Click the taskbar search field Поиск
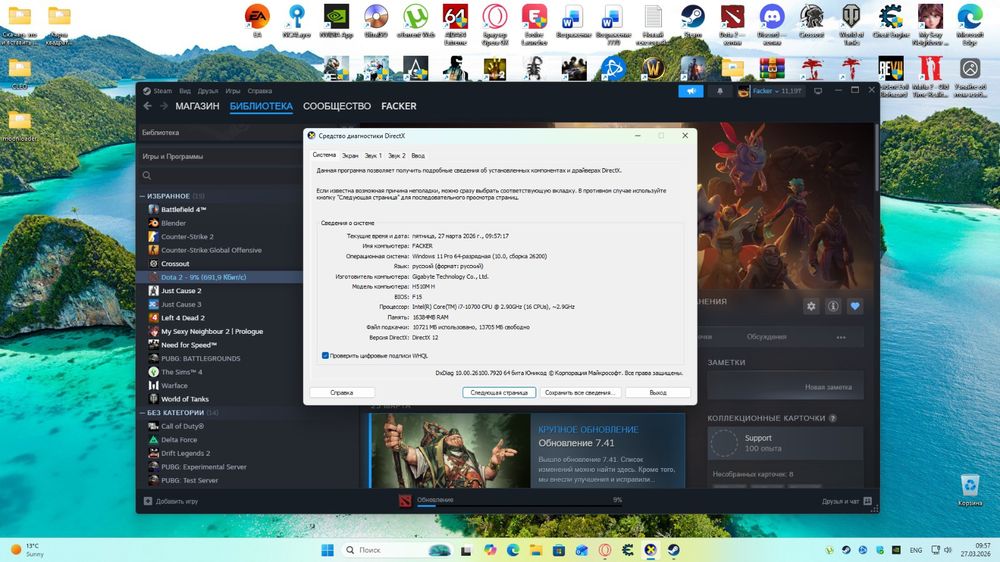This screenshot has height=562, width=1000. (397, 550)
